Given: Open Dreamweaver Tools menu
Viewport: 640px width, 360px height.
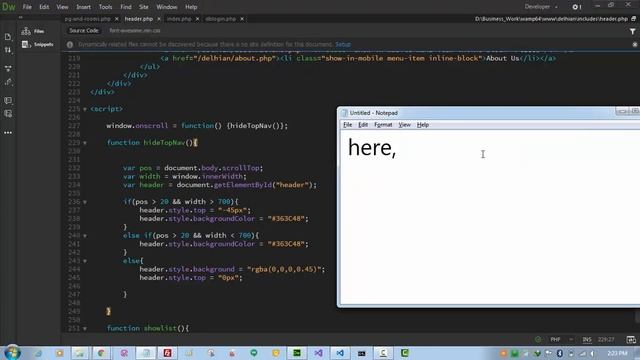Looking at the screenshot, I should click(105, 7).
